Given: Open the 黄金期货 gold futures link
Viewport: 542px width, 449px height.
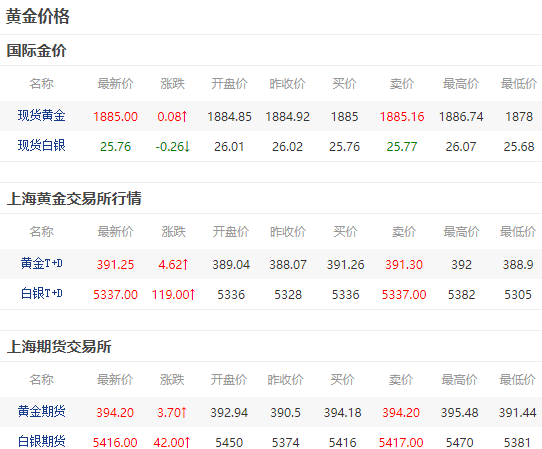Looking at the screenshot, I should point(41,411).
